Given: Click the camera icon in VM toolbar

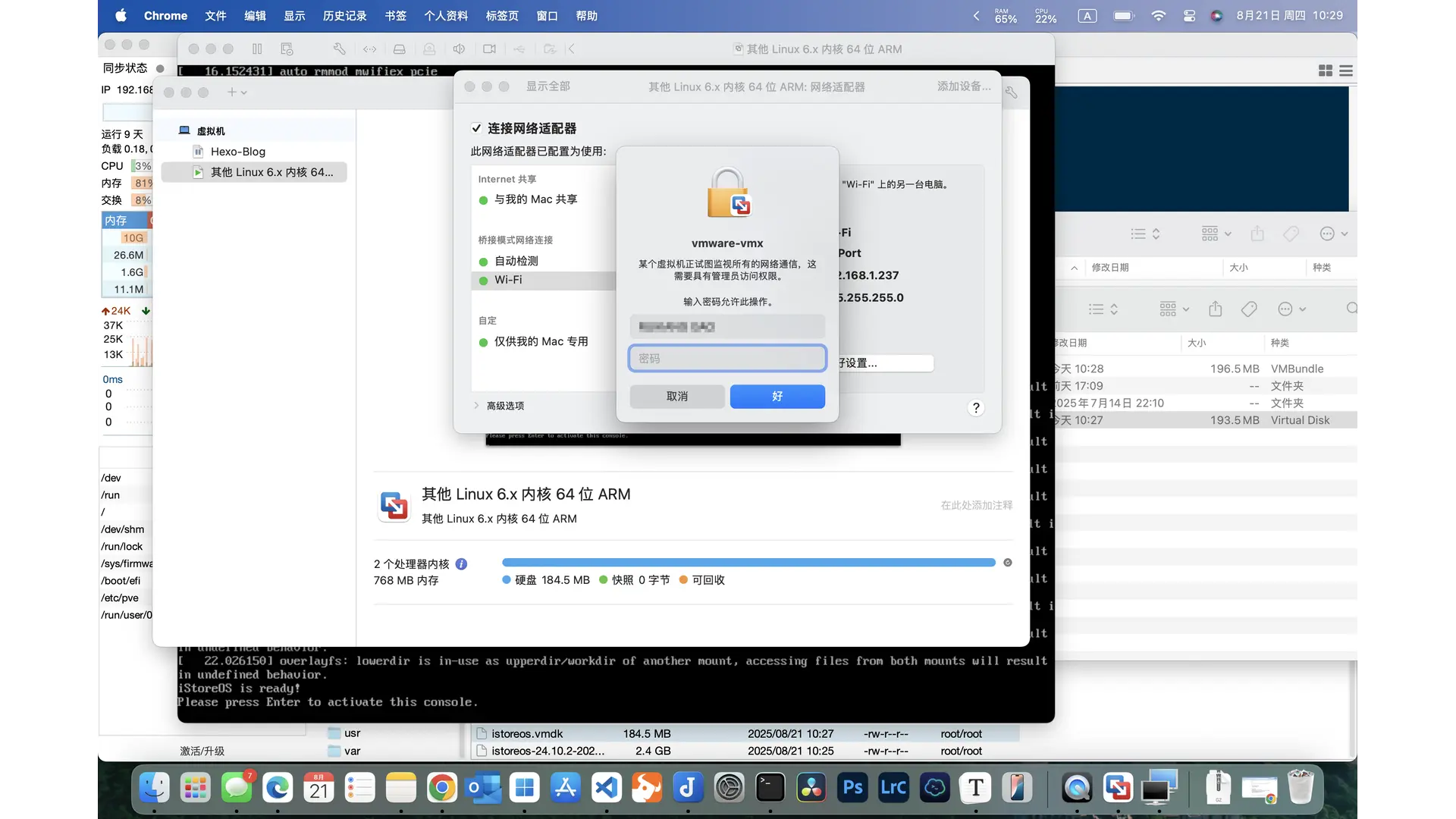Looking at the screenshot, I should pos(489,49).
